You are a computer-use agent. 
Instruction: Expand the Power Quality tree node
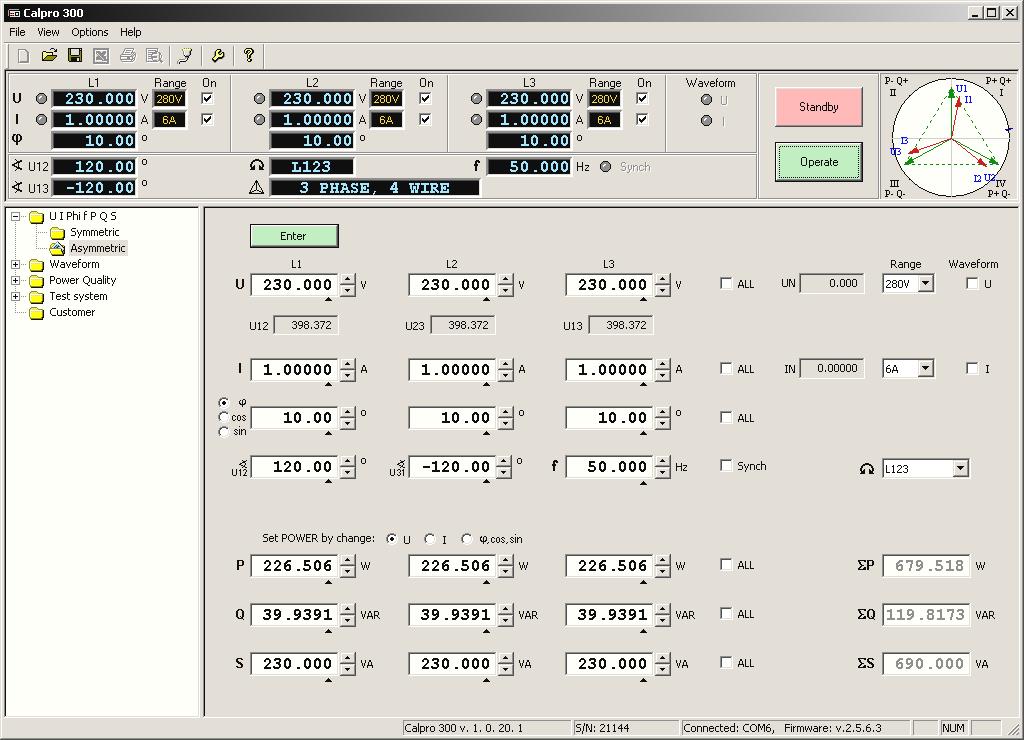16,280
